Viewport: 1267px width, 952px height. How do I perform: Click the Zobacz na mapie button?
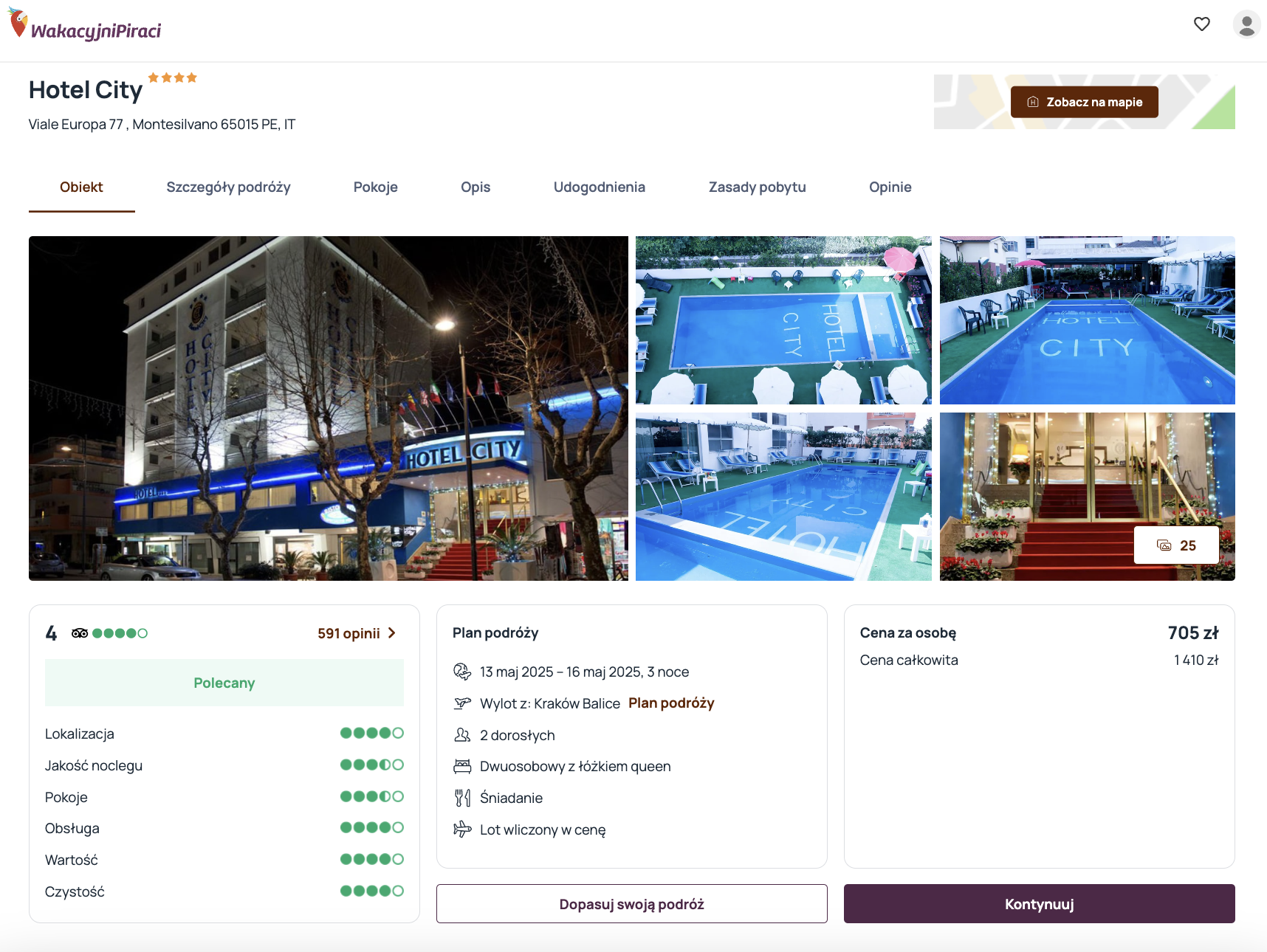tap(1084, 102)
